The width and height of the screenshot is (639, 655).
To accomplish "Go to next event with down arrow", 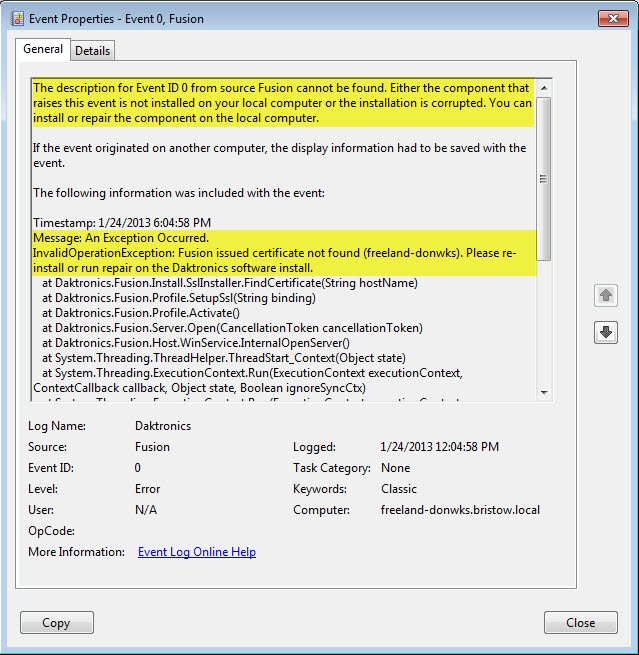I will pos(606,333).
